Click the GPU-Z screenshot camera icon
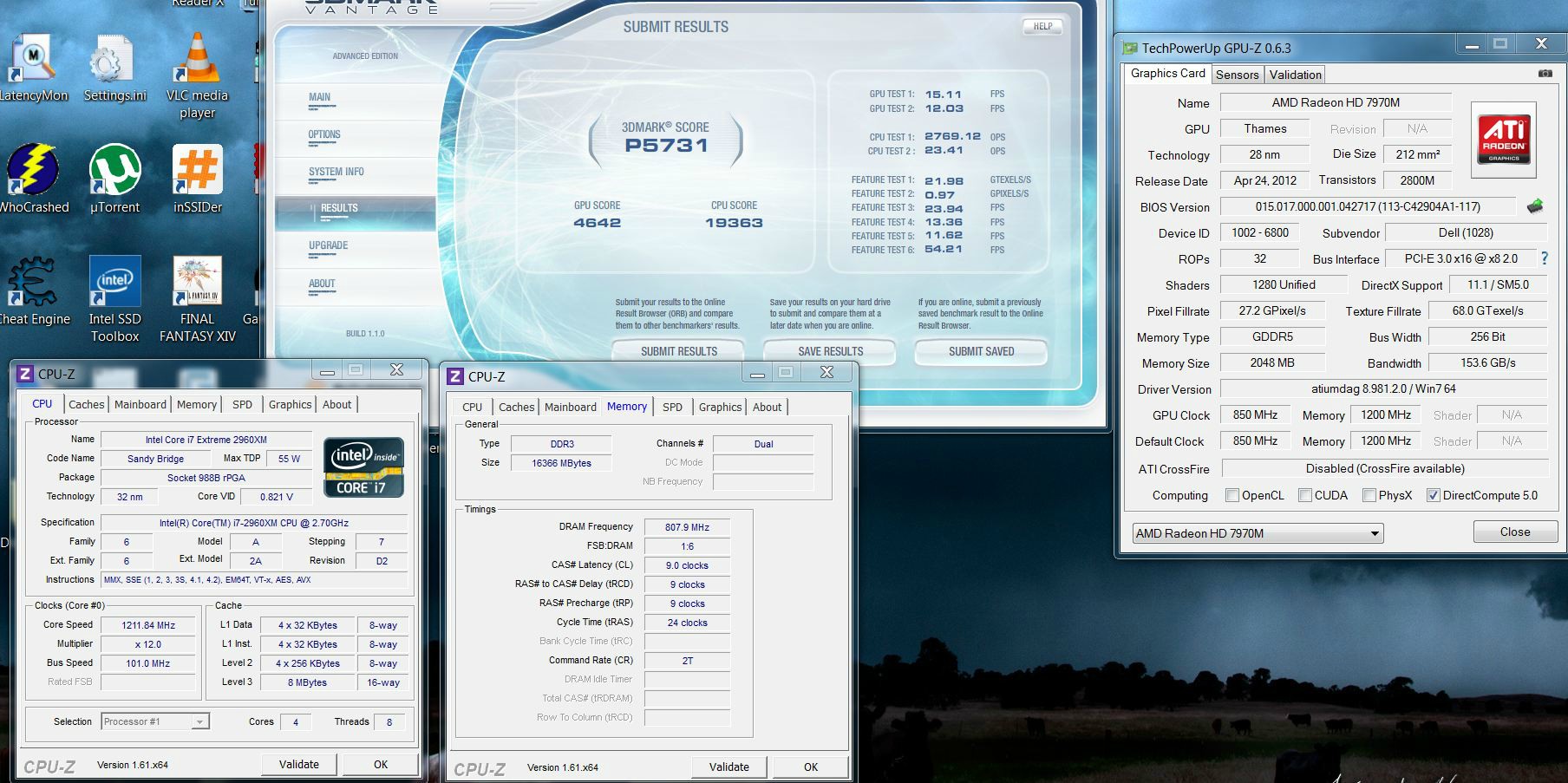This screenshot has width=1568, height=783. pos(1545,74)
